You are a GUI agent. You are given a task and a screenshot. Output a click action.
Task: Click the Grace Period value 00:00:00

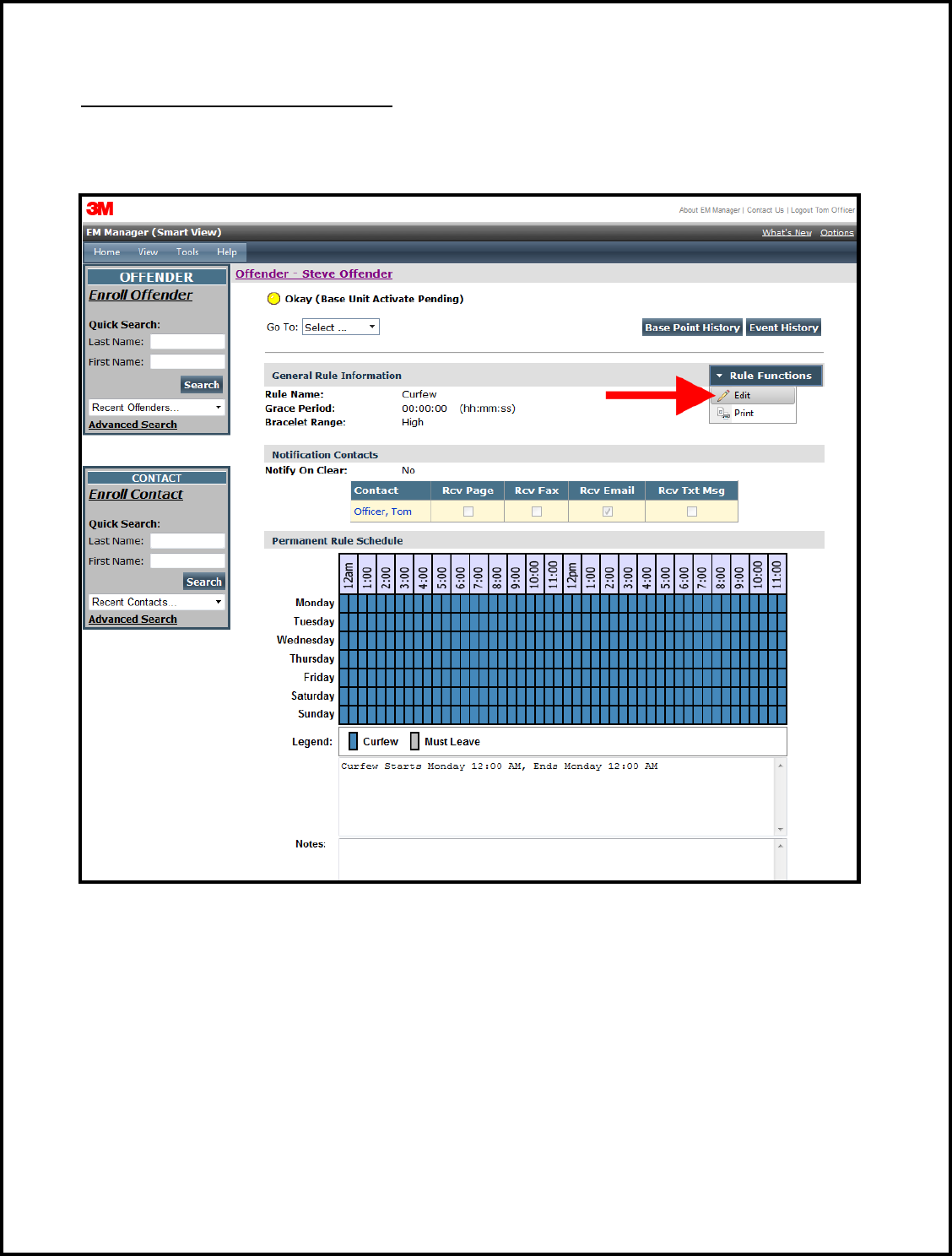pos(425,409)
